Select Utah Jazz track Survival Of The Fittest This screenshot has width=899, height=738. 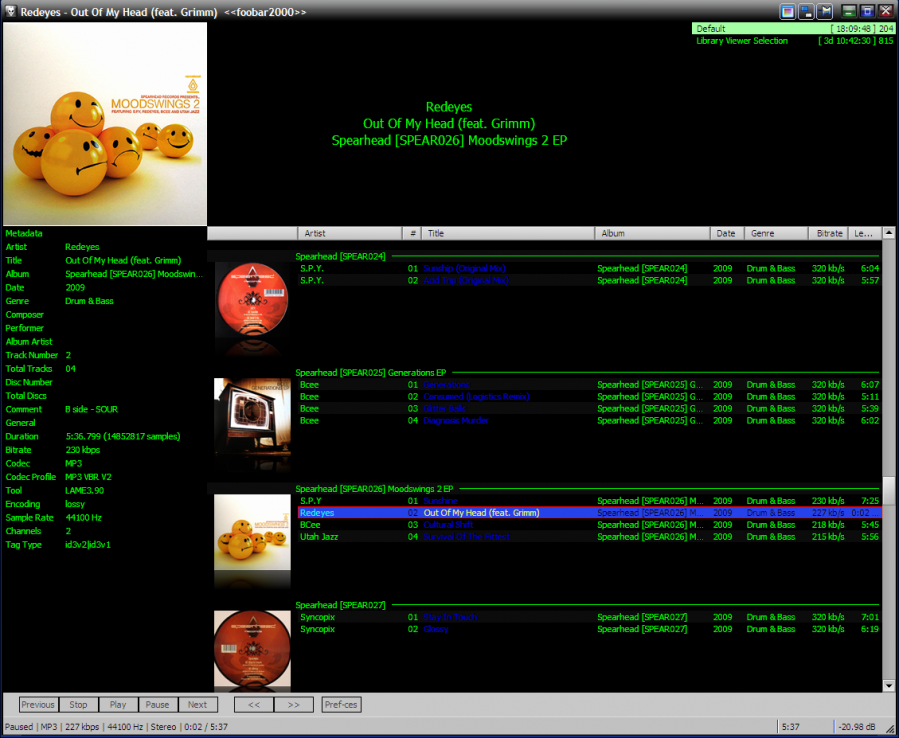pyautogui.click(x=589, y=537)
